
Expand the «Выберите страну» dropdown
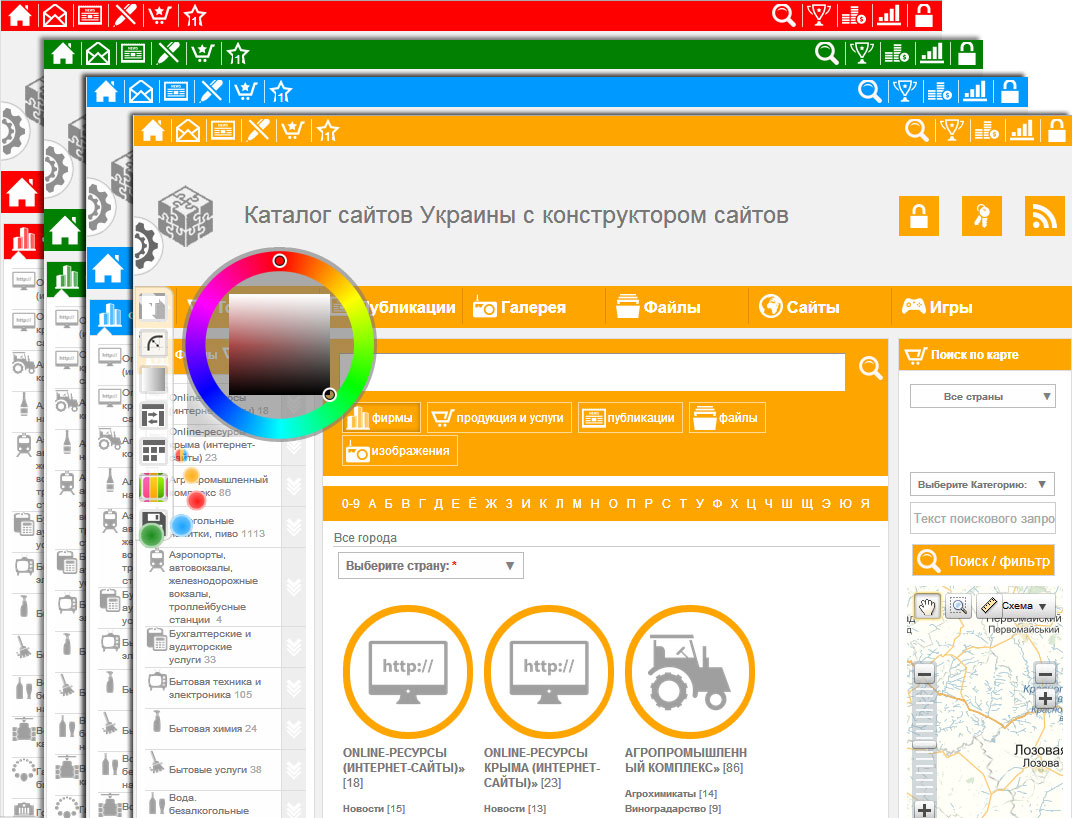click(430, 565)
